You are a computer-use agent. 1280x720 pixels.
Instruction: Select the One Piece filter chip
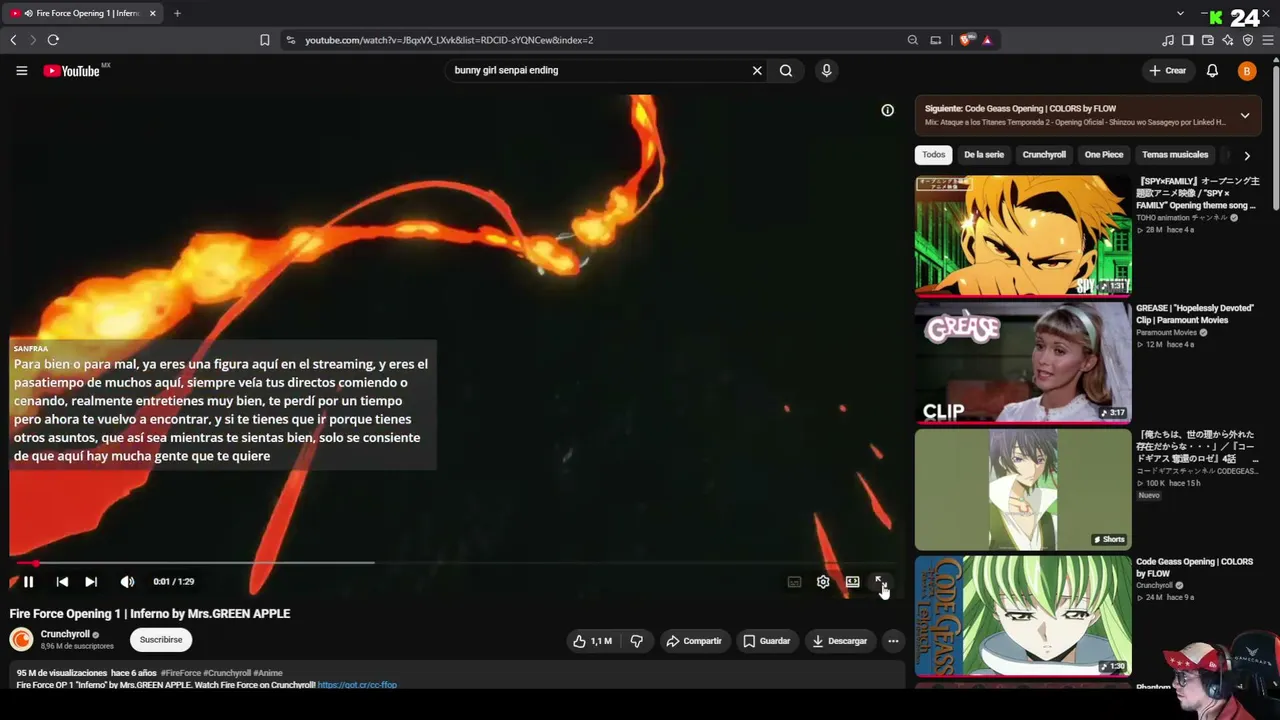[1104, 155]
